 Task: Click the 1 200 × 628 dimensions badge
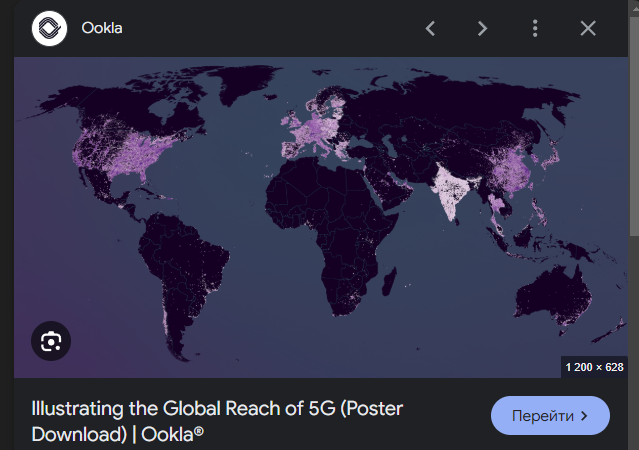[594, 367]
